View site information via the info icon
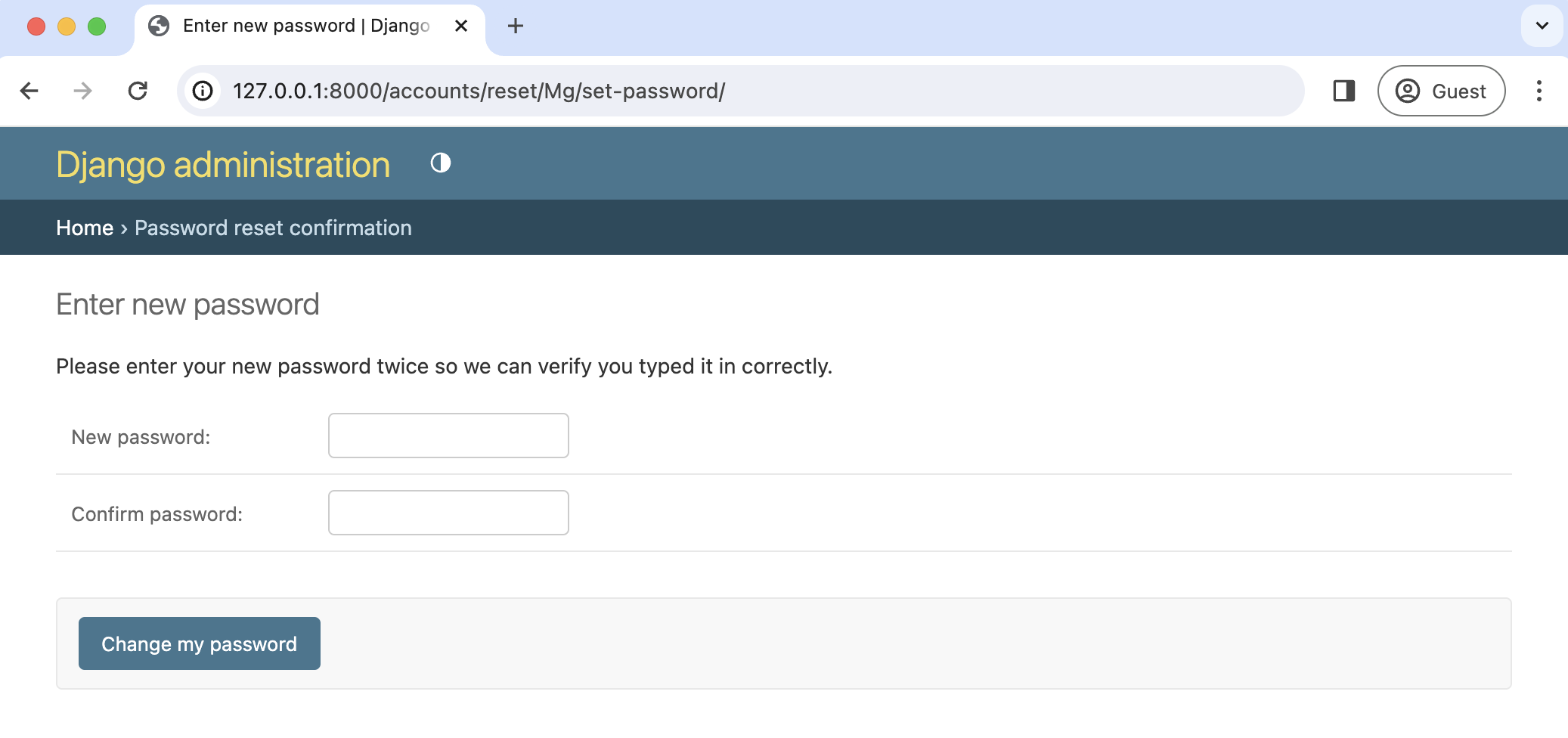 (x=203, y=91)
